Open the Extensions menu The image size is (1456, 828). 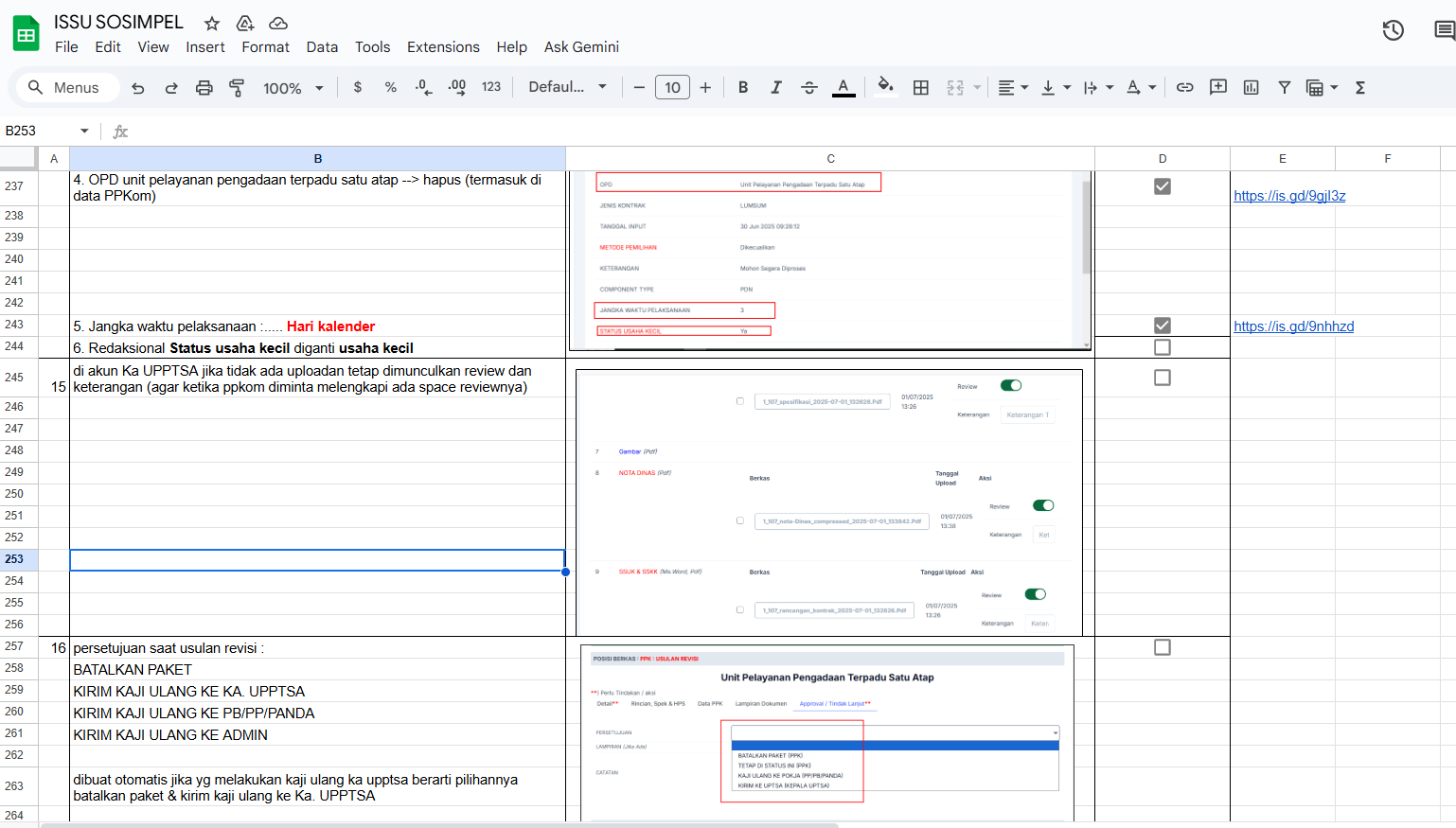443,47
